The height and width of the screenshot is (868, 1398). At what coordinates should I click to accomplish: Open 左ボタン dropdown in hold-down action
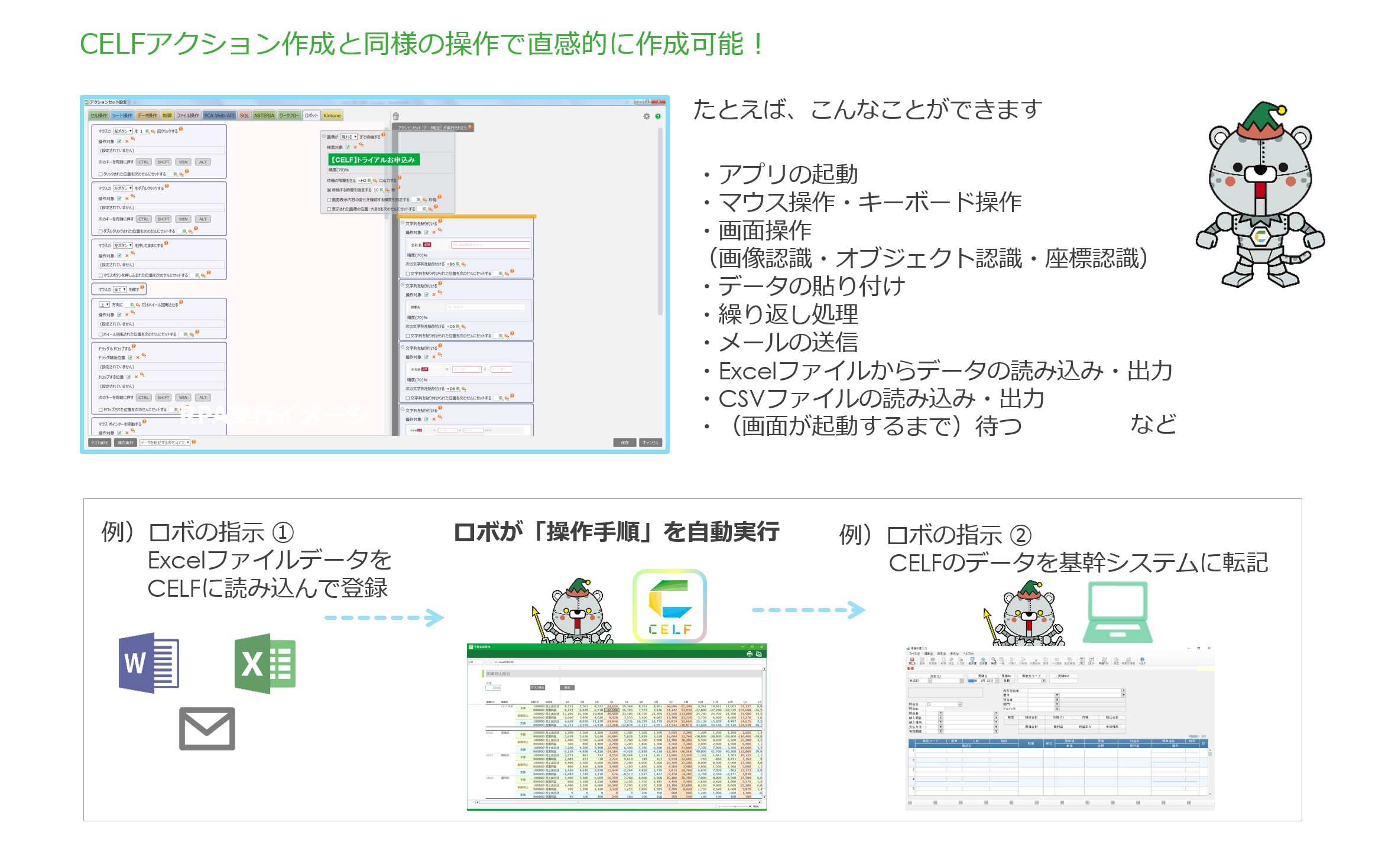tap(123, 245)
